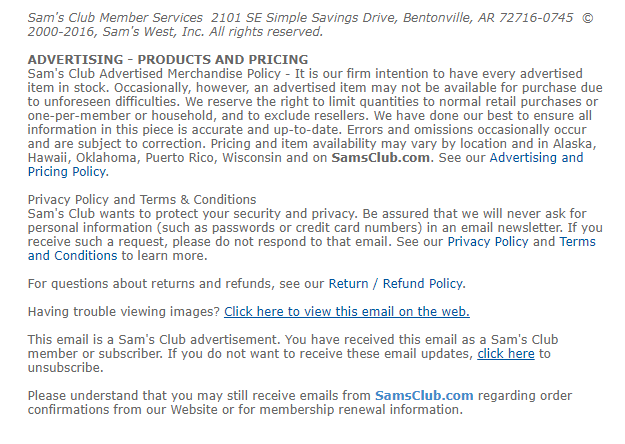Open the blue Privacy Policy link
625x444 pixels.
(487, 242)
